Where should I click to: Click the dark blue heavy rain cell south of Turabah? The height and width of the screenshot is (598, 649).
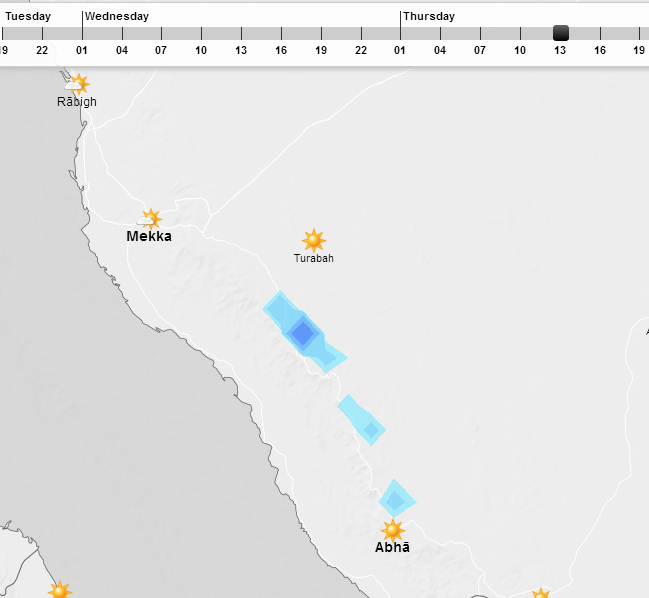[x=303, y=333]
